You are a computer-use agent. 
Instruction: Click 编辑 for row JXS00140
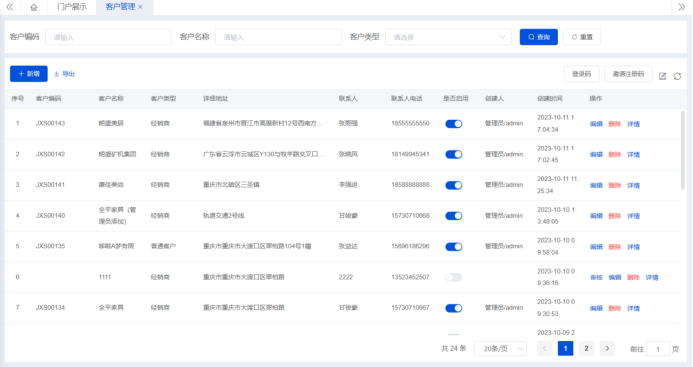pyautogui.click(x=596, y=216)
